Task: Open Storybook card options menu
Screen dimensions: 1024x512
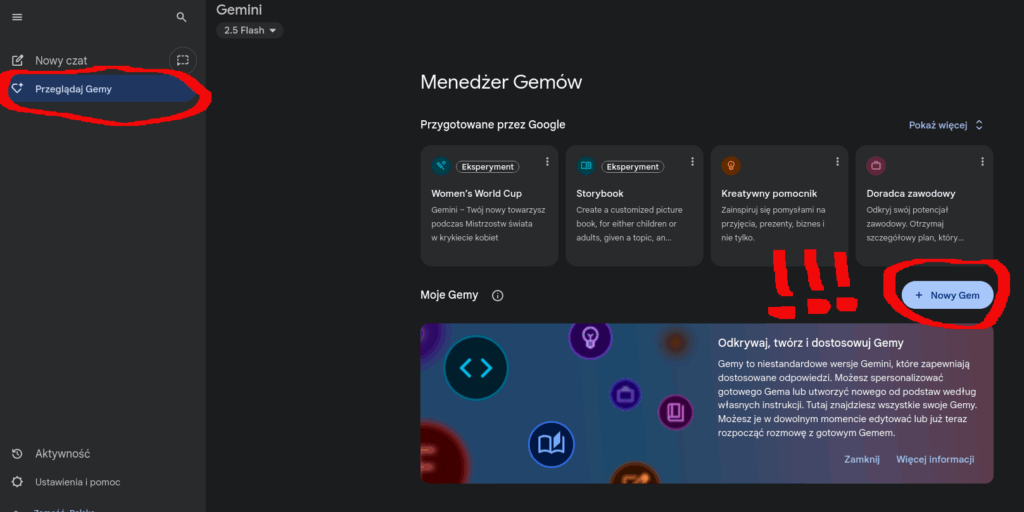Action: pos(692,162)
